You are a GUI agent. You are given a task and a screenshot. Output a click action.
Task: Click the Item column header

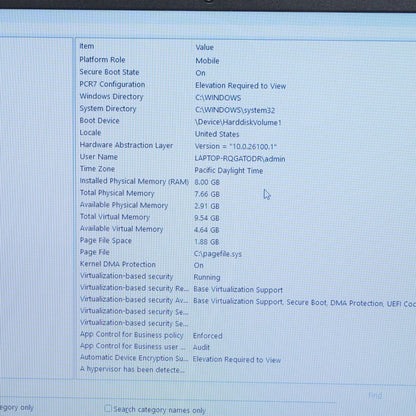[x=87, y=46]
